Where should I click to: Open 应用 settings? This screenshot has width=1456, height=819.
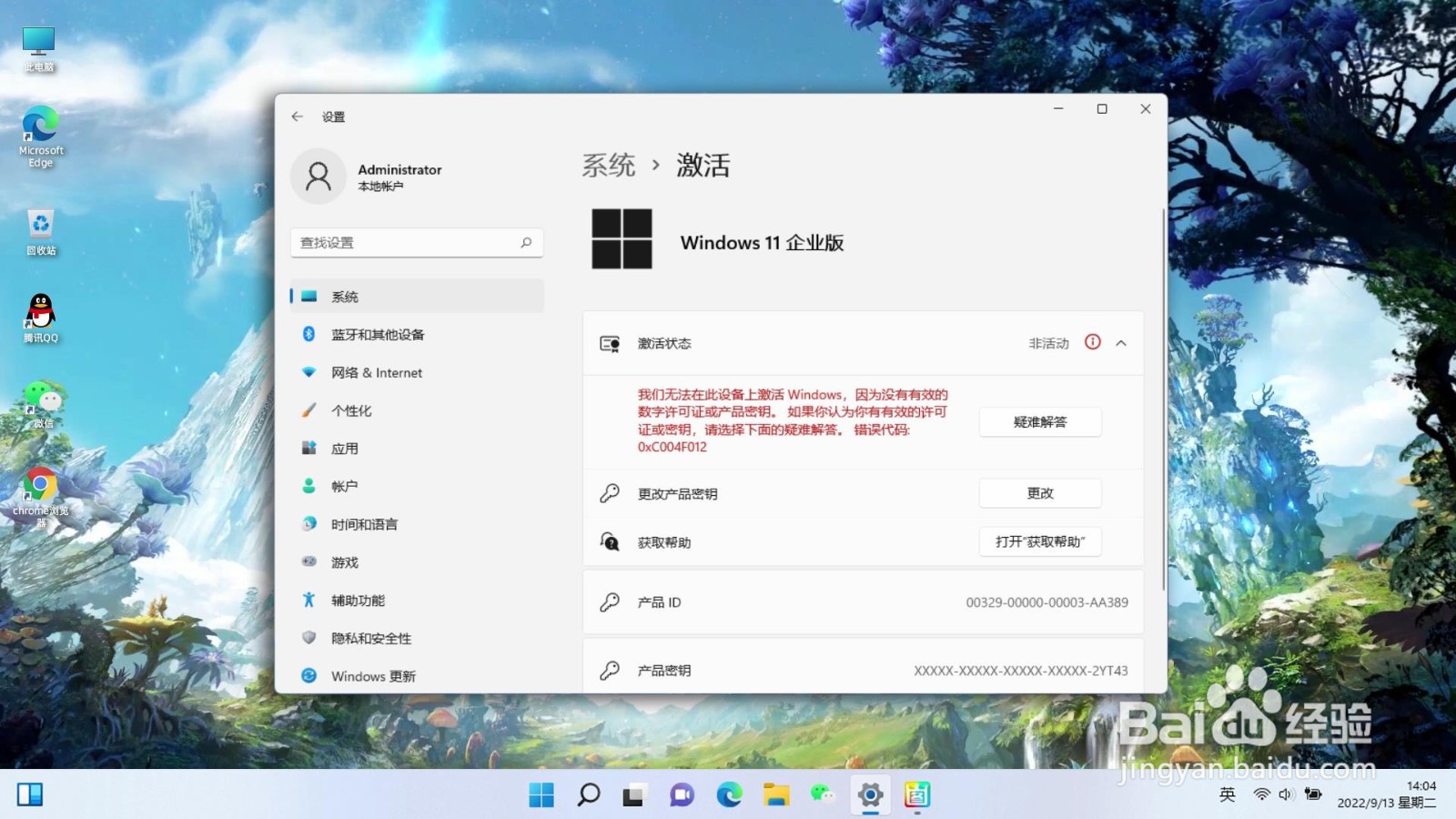tap(417, 449)
